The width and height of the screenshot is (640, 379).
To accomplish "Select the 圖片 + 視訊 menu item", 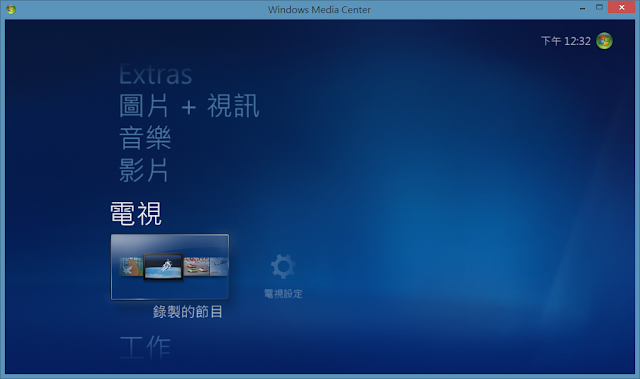I will [x=189, y=106].
